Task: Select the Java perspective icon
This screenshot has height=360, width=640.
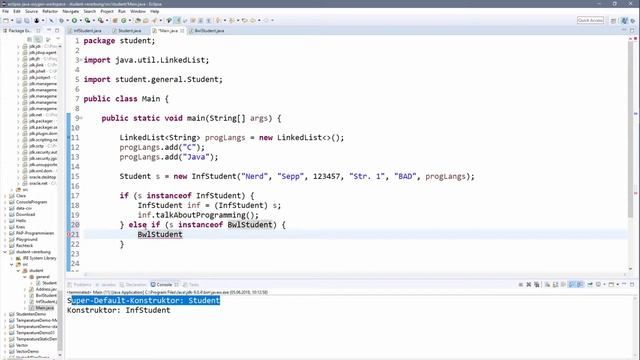Action: [x=624, y=20]
